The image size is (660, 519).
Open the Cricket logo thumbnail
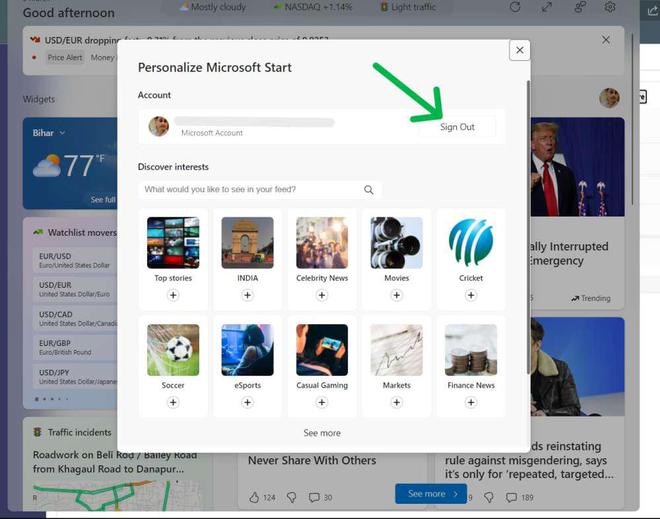tap(471, 242)
